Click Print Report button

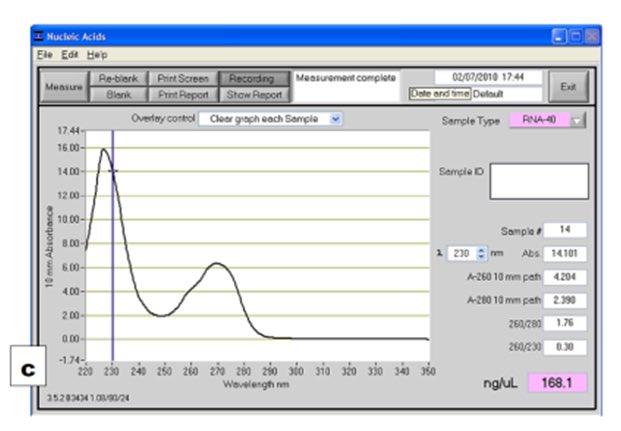tap(183, 95)
